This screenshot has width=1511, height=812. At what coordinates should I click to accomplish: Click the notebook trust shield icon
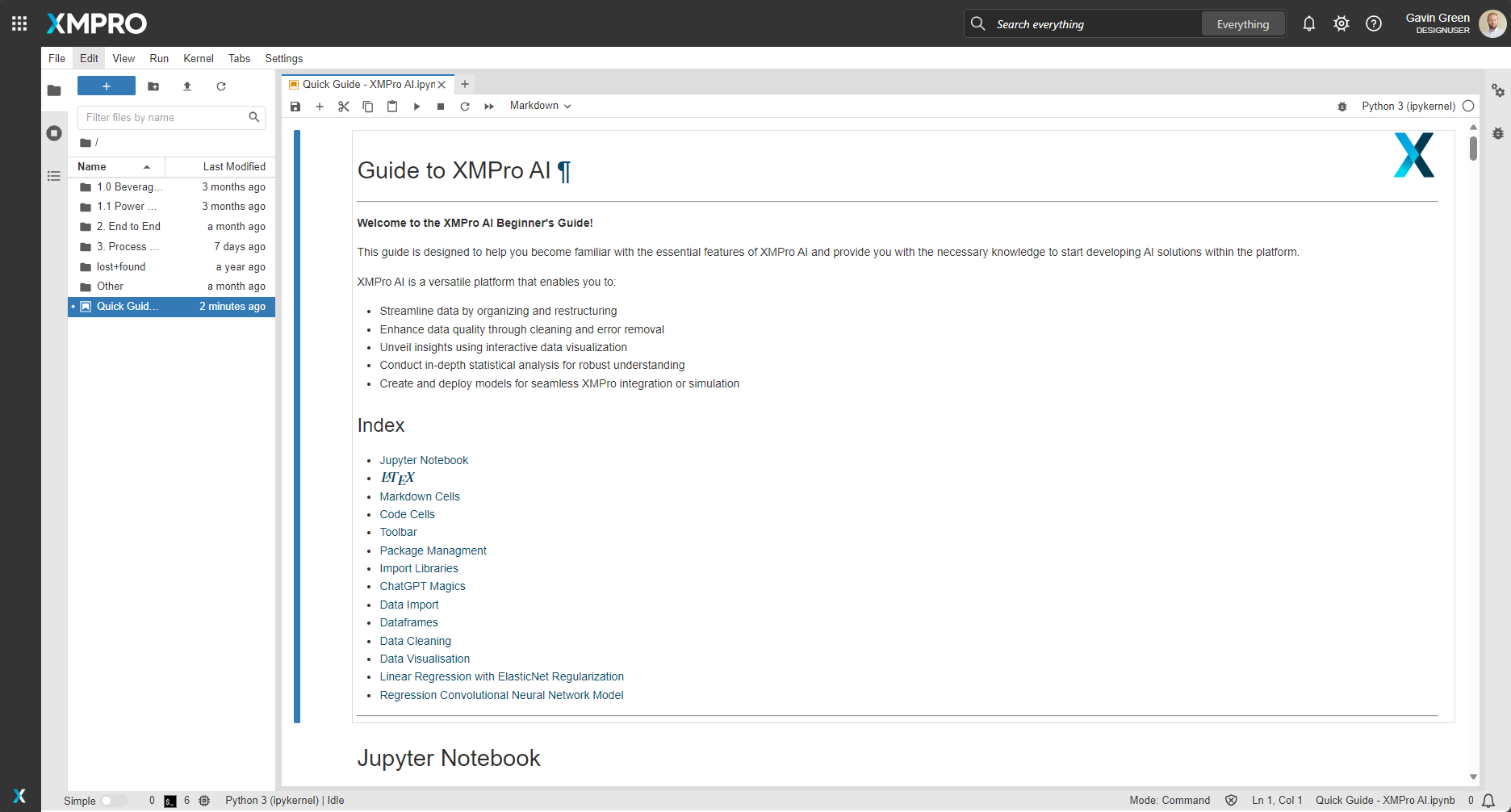pos(1231,801)
